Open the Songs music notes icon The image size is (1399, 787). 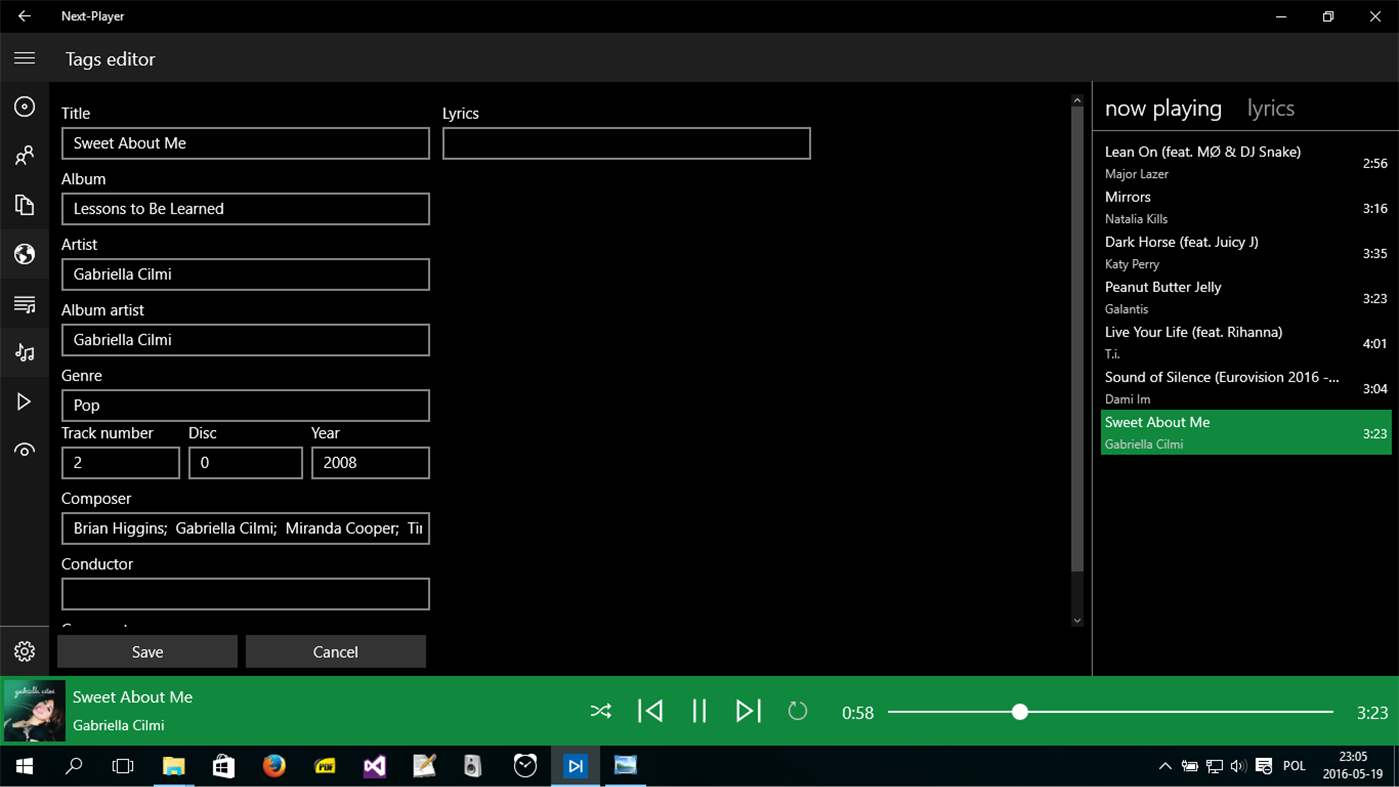tap(24, 351)
